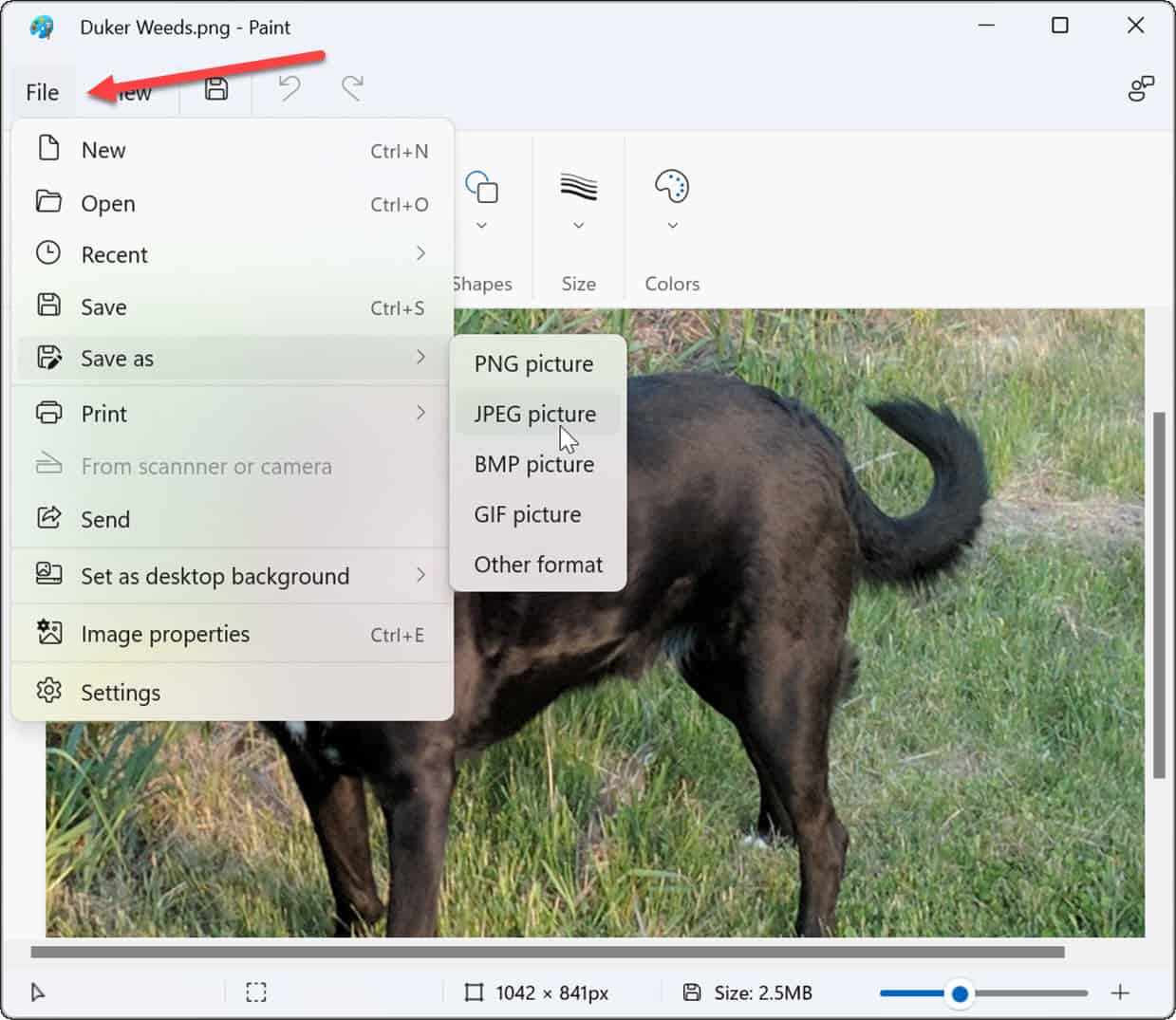Expand the Recent files submenu arrow
This screenshot has height=1020, width=1176.
click(420, 253)
